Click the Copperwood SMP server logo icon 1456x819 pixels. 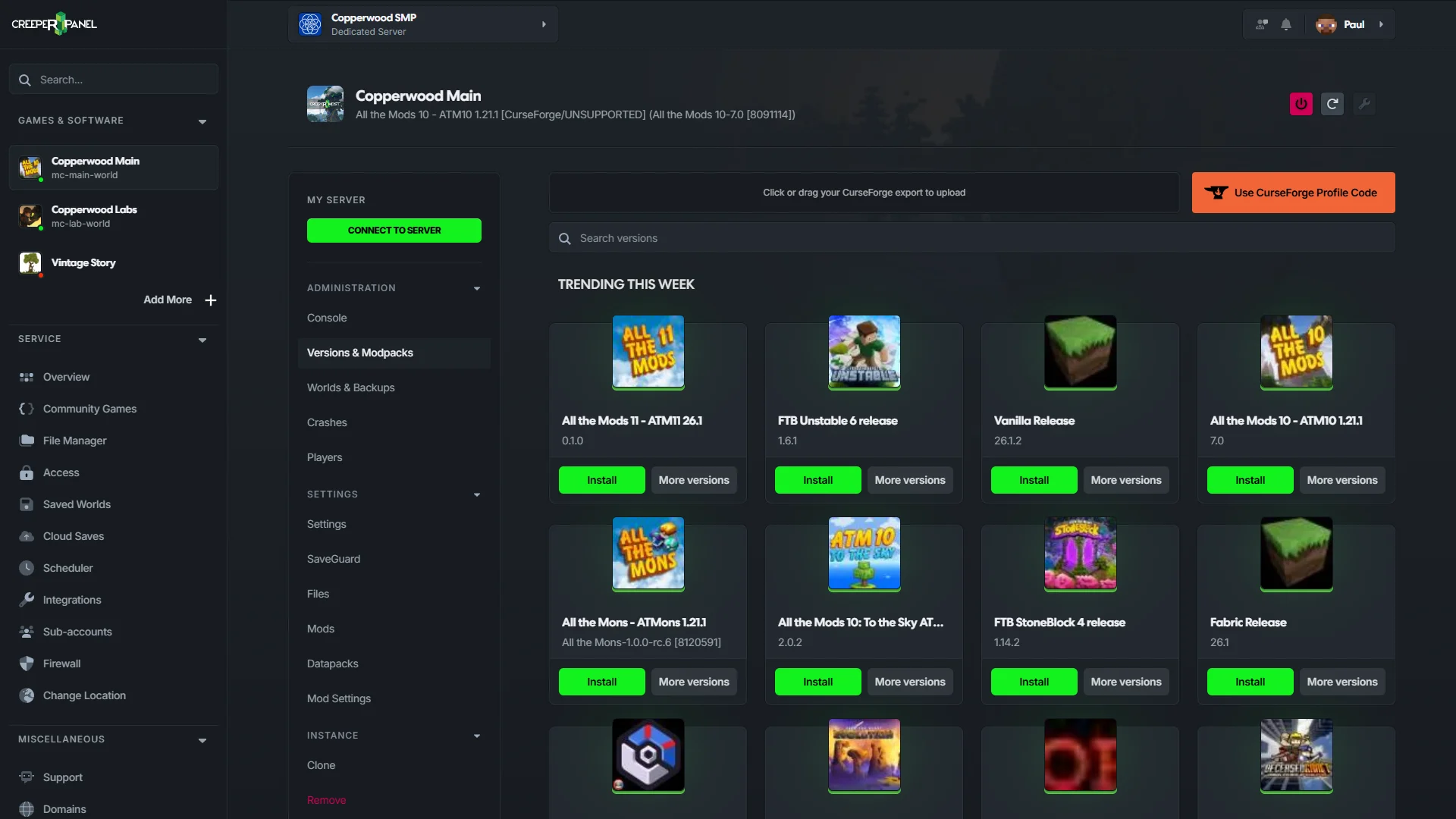point(309,24)
